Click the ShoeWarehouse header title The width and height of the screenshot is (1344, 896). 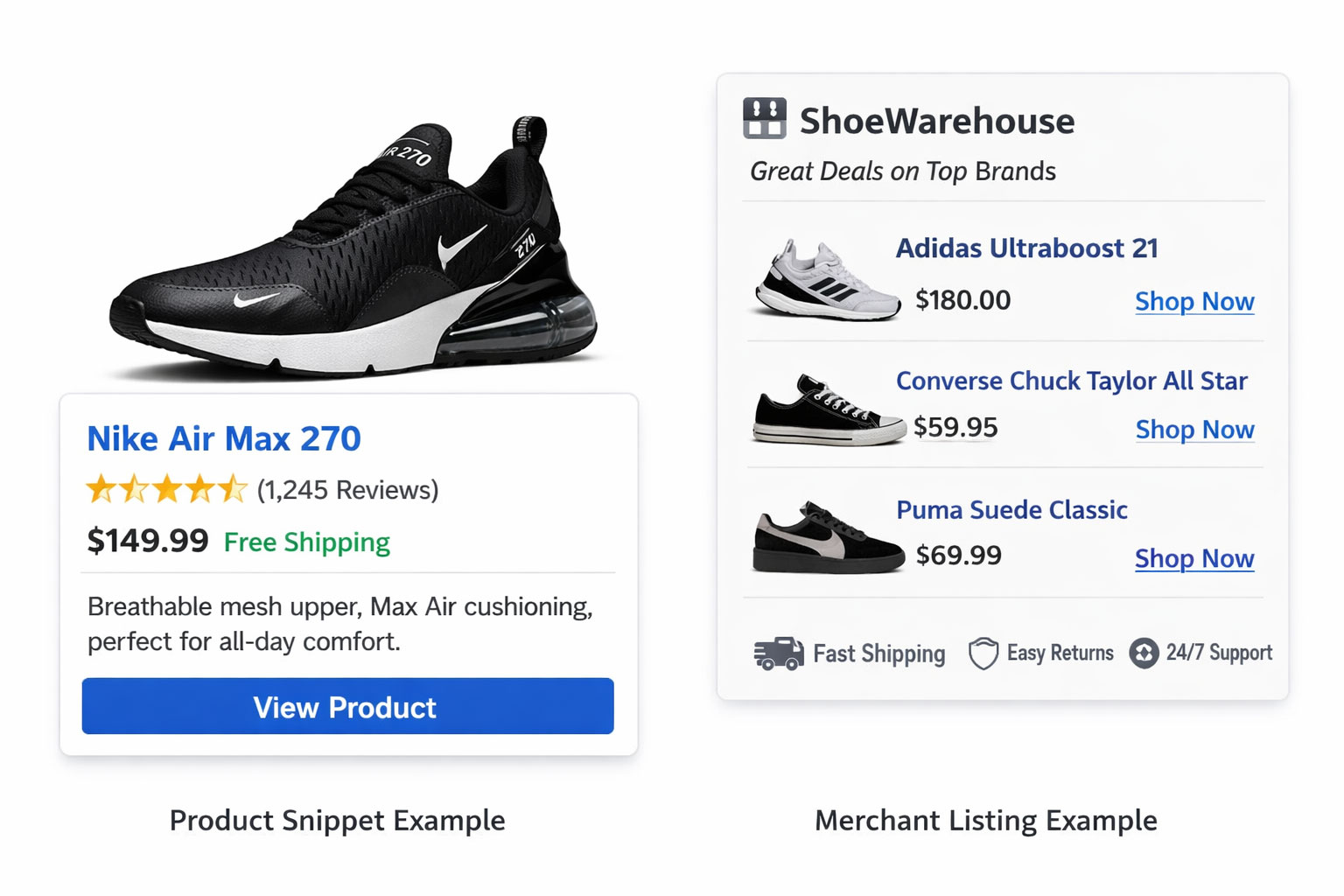click(936, 121)
